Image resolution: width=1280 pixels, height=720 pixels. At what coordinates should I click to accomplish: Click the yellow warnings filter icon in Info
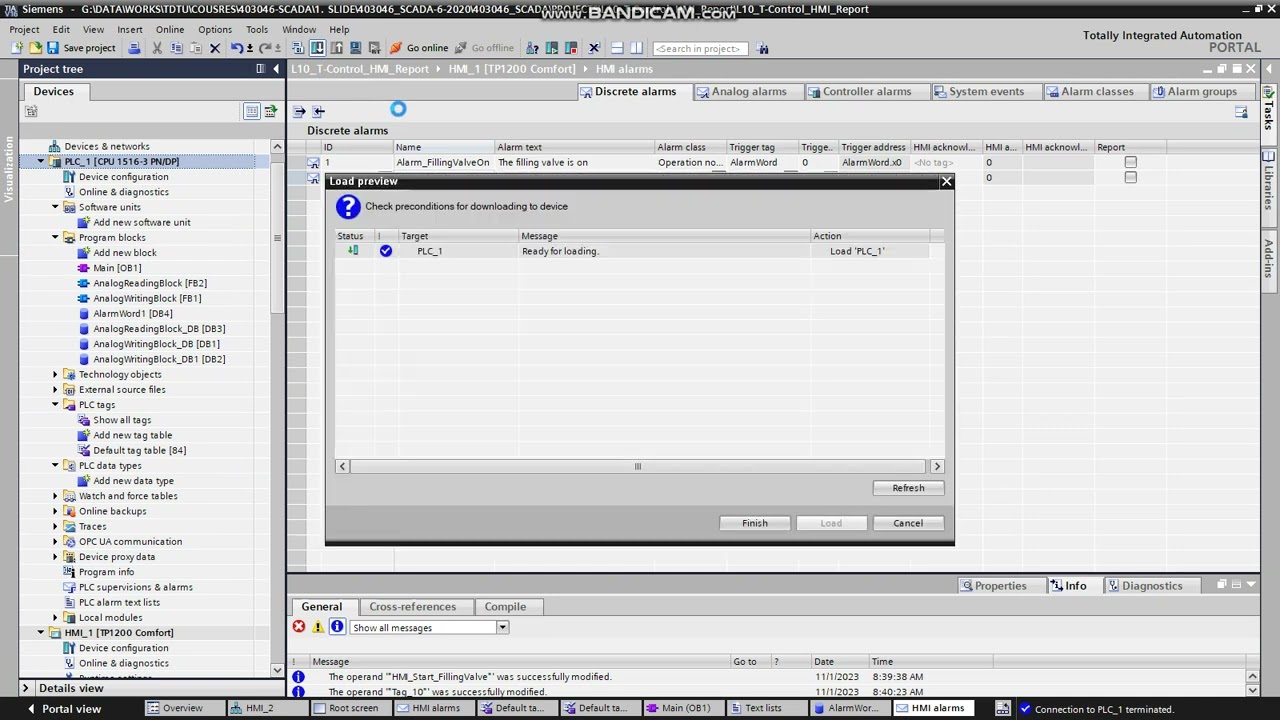(x=318, y=627)
